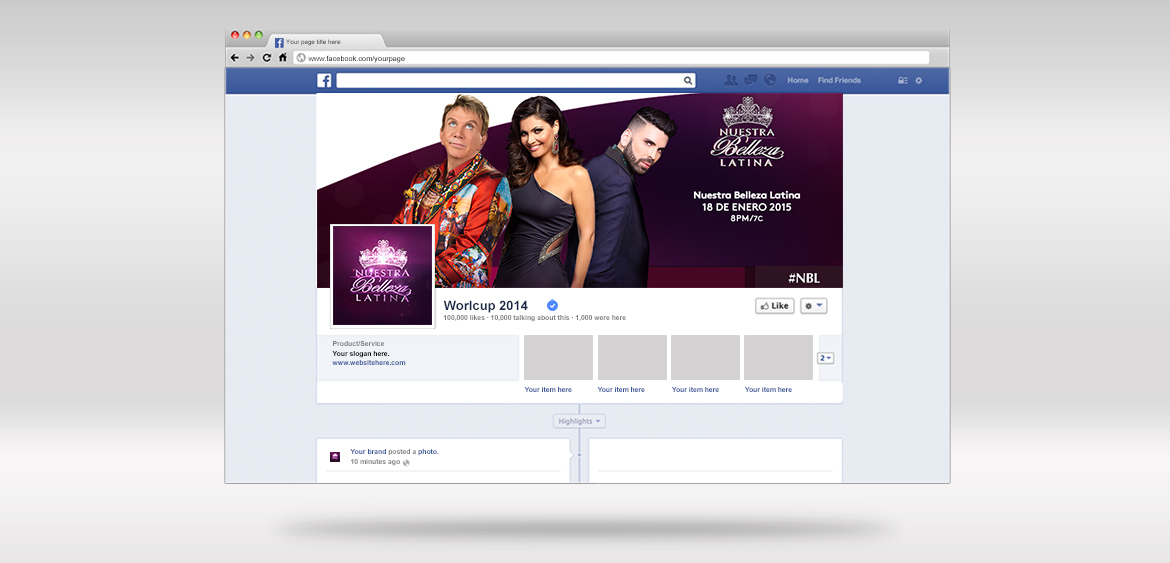This screenshot has width=1170, height=563.
Task: Click the Facebook search field
Action: click(x=516, y=81)
